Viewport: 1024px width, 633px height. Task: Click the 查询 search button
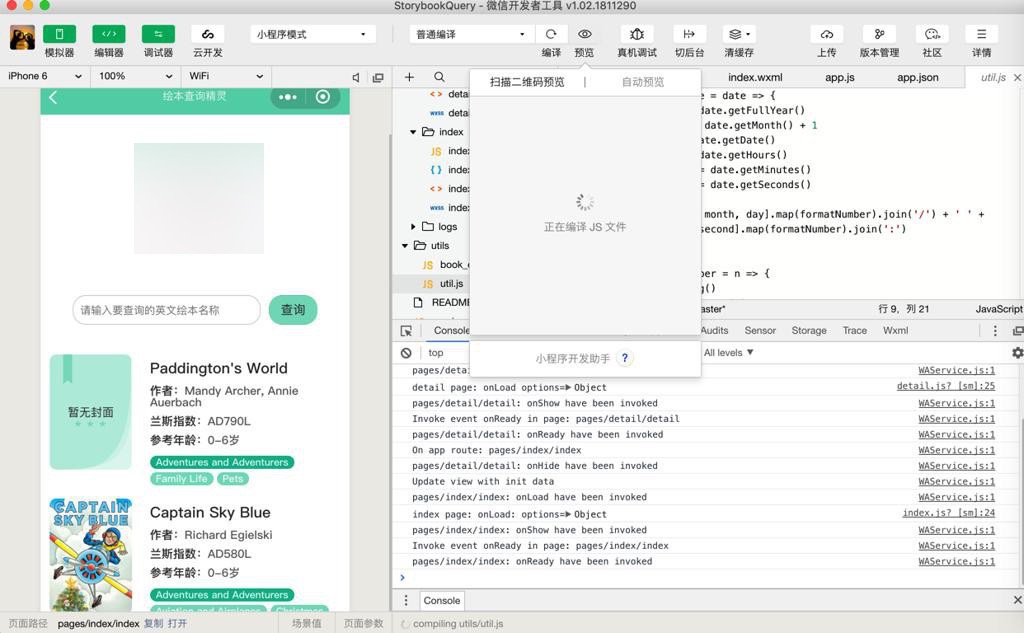click(293, 310)
